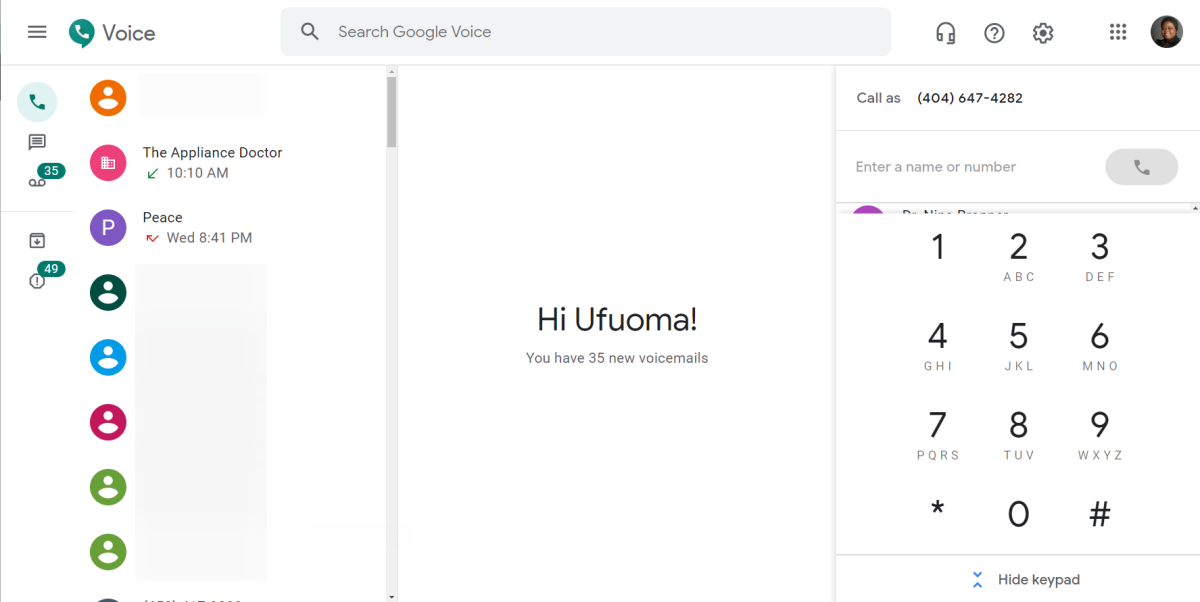Dial 2 ABC on the keypad
Screen dimensions: 1200x602
click(1019, 256)
